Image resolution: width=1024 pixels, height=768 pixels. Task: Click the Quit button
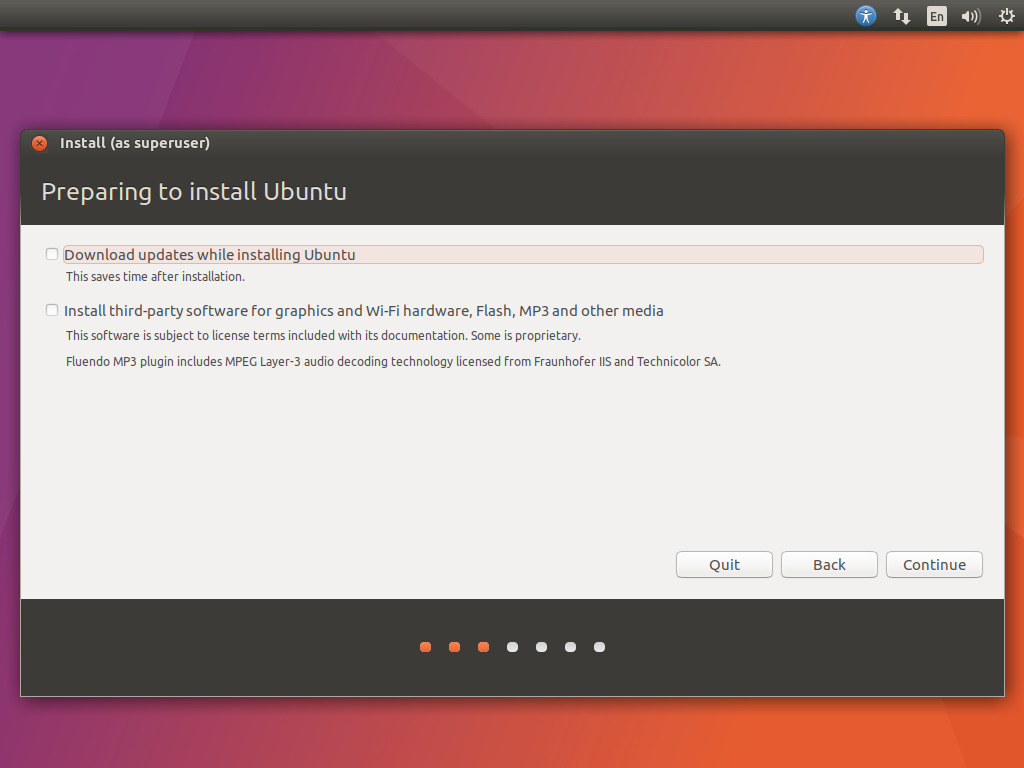[x=724, y=565]
